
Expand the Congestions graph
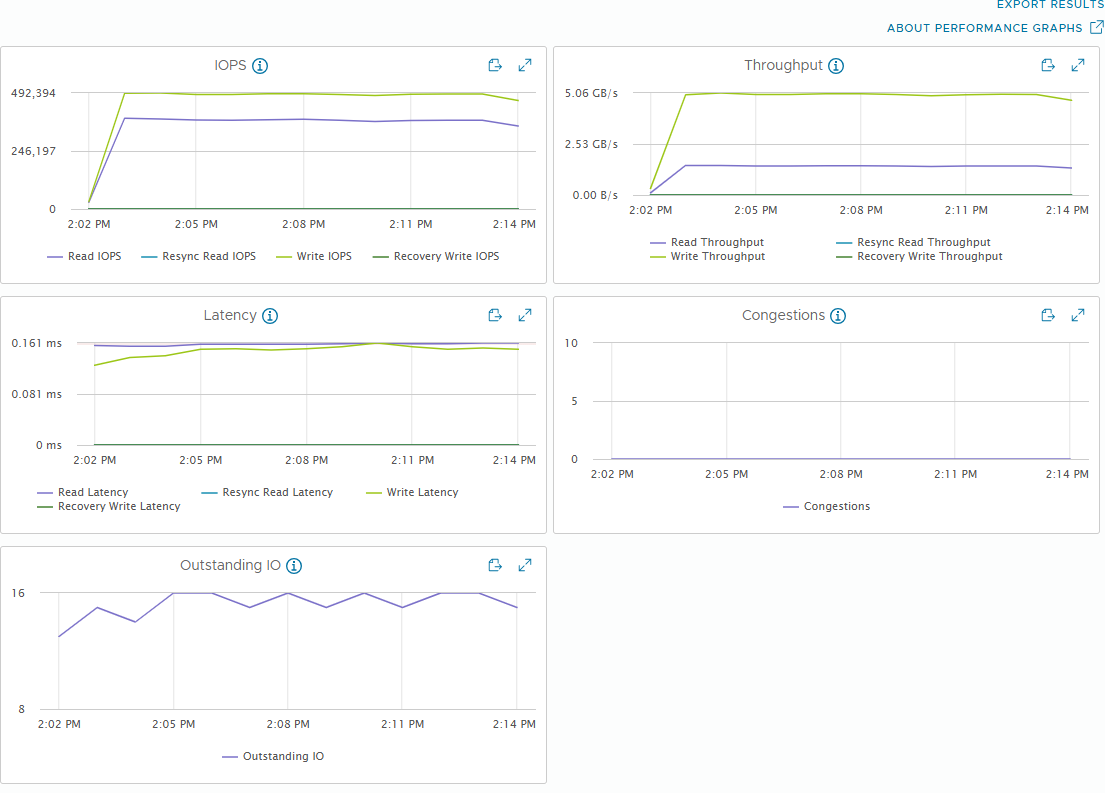[1078, 316]
